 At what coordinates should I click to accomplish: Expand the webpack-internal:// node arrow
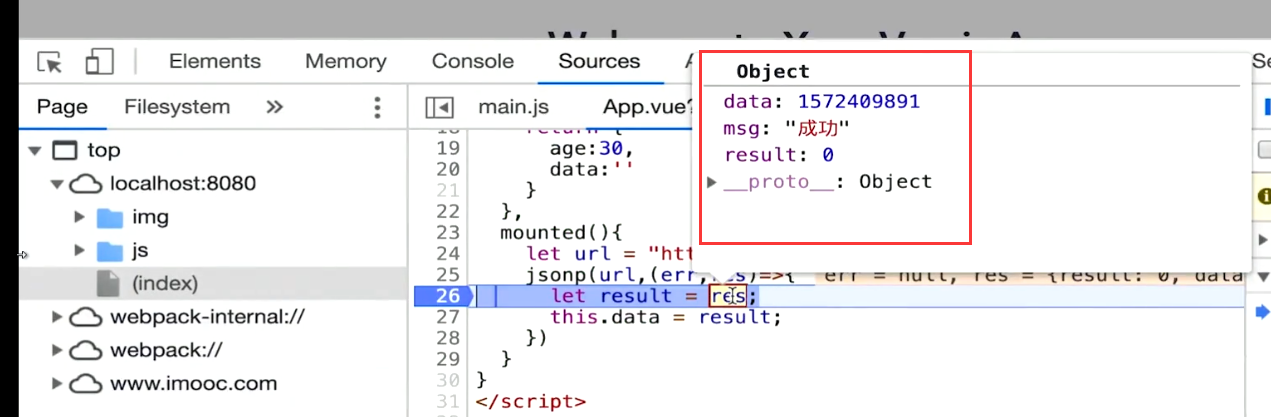[x=58, y=318]
